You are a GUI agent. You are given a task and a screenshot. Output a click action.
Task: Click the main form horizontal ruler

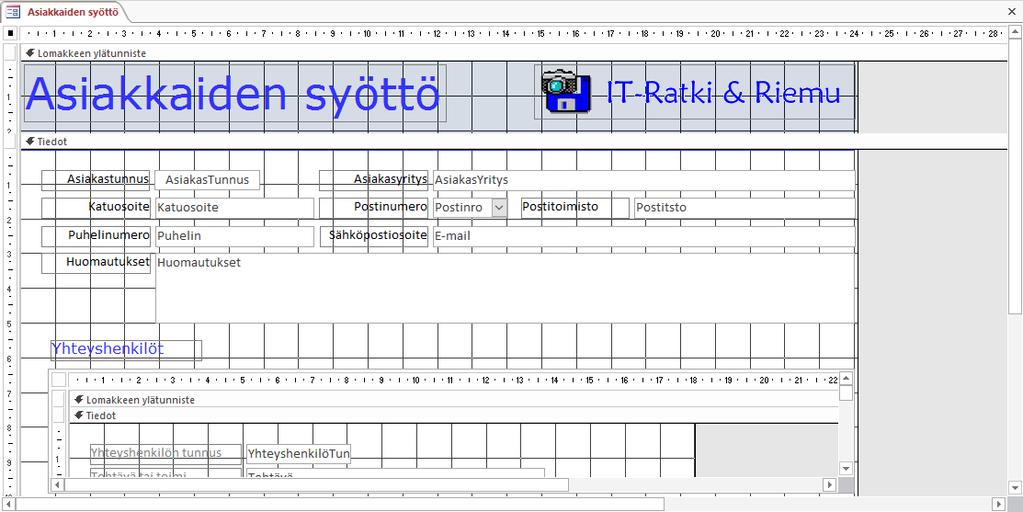point(514,33)
